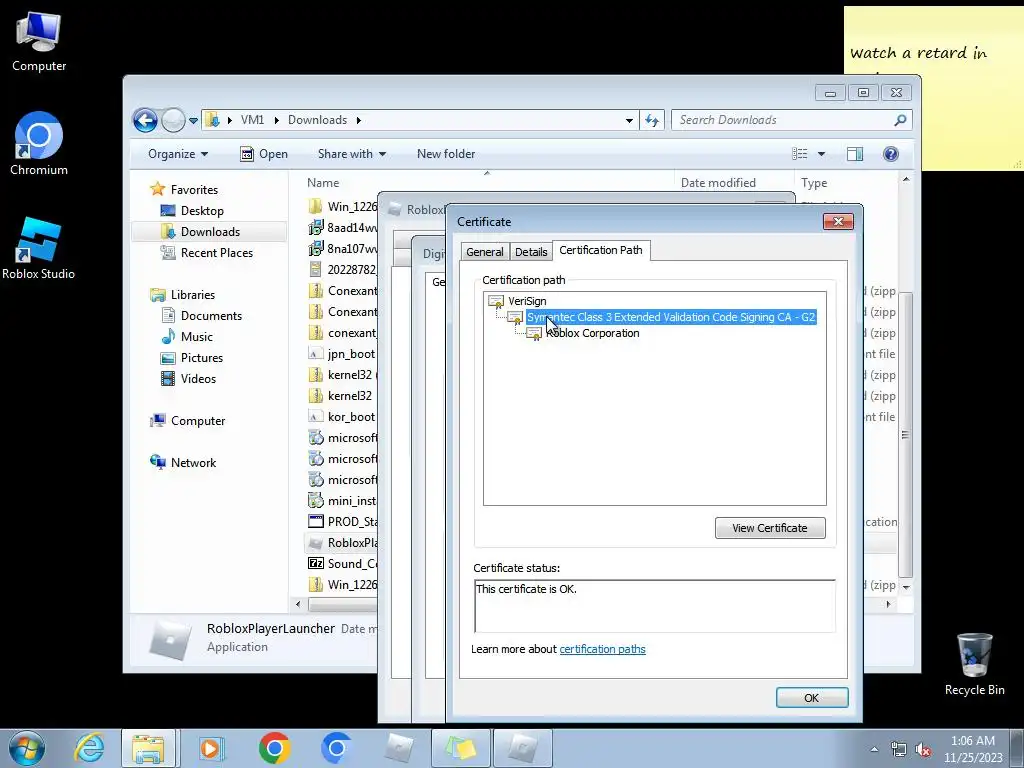This screenshot has width=1024, height=768.
Task: Launch Google Chrome from the taskbar
Action: click(274, 748)
